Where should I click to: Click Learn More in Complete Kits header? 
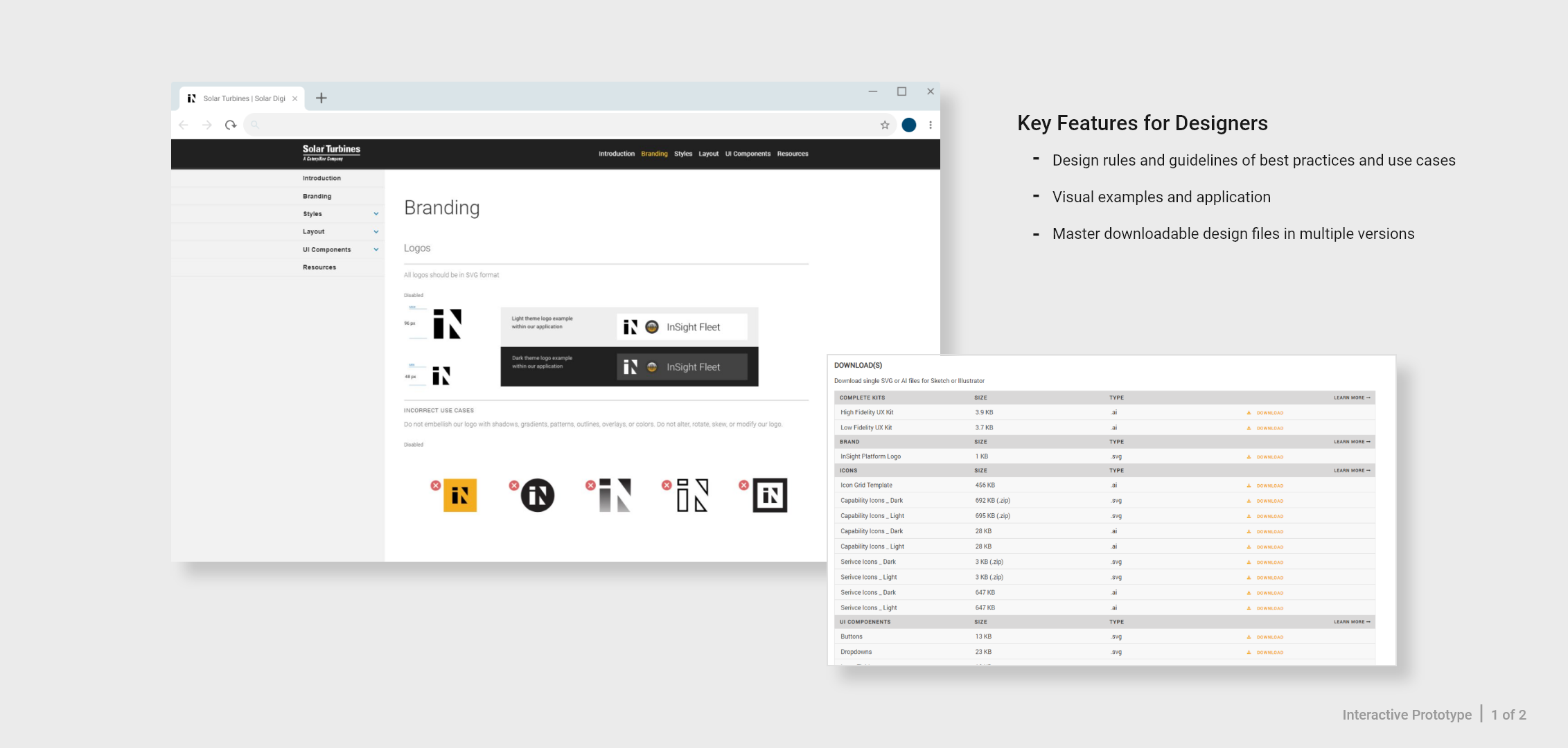coord(1352,398)
